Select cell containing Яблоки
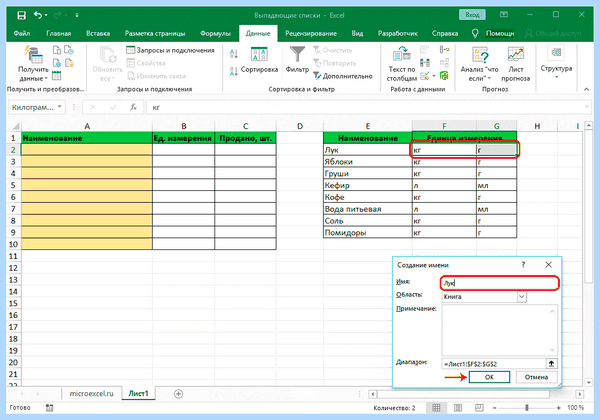 tap(368, 162)
